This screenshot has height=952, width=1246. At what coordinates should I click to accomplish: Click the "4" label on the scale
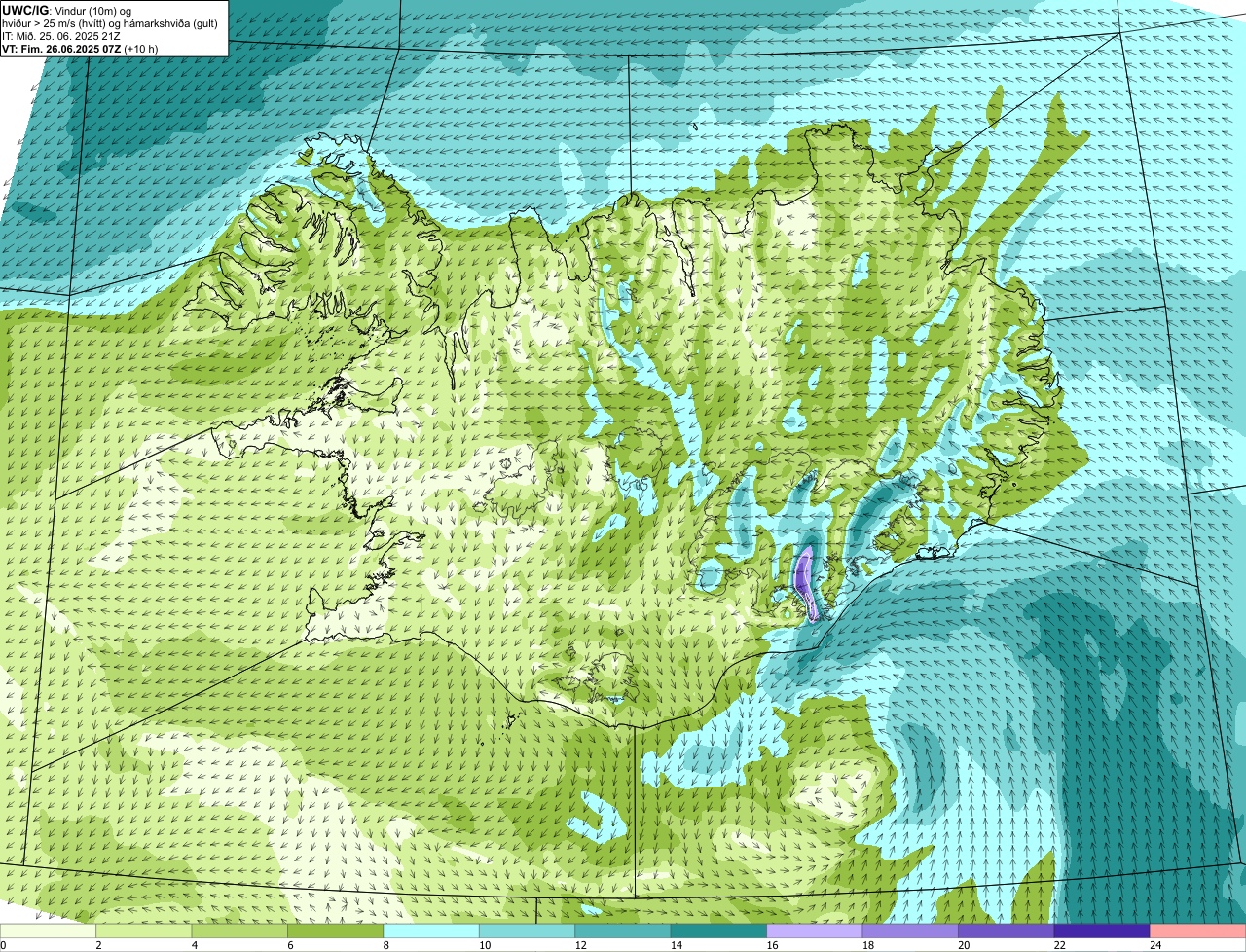coord(194,945)
